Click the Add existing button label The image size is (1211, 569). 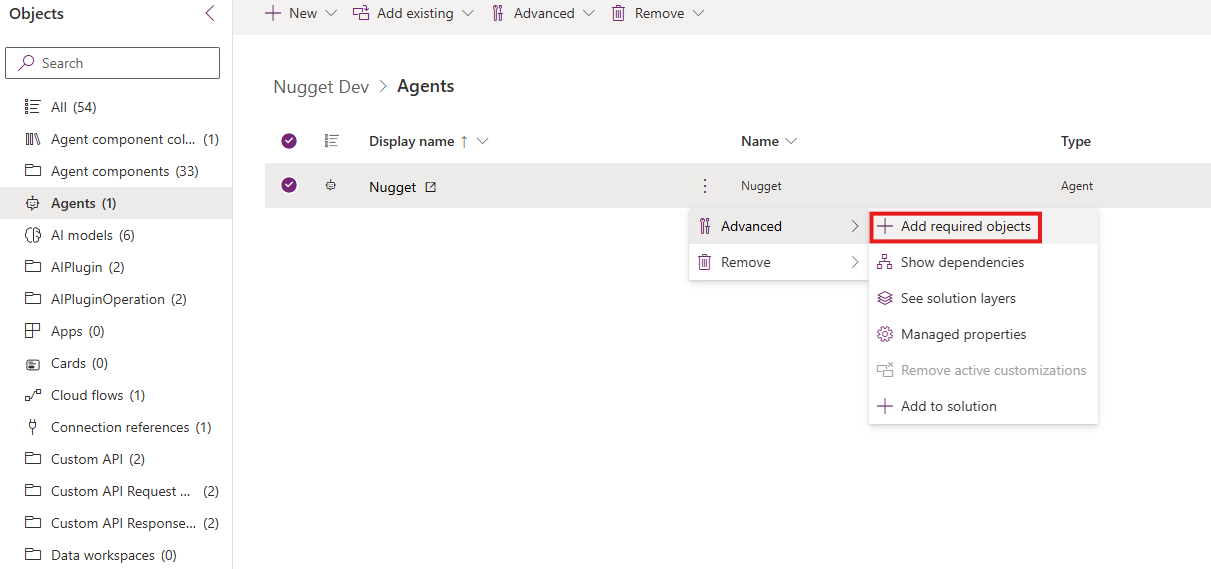[x=415, y=13]
